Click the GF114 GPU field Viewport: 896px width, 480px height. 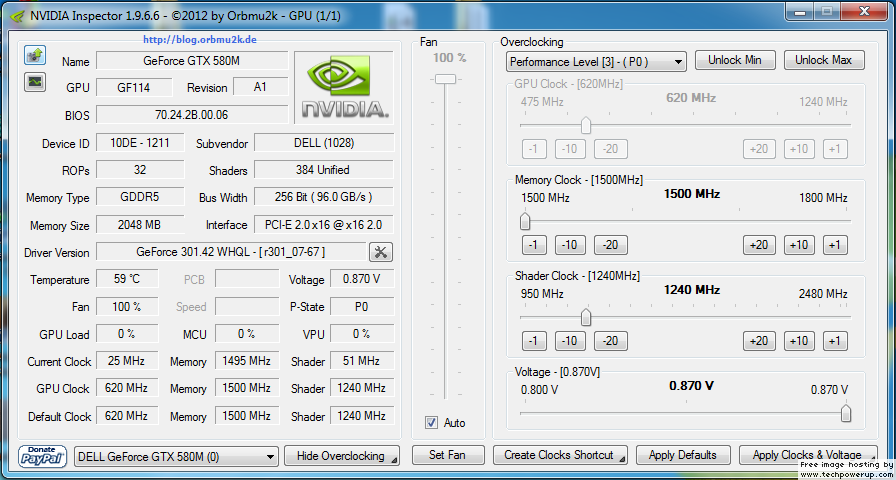point(134,87)
